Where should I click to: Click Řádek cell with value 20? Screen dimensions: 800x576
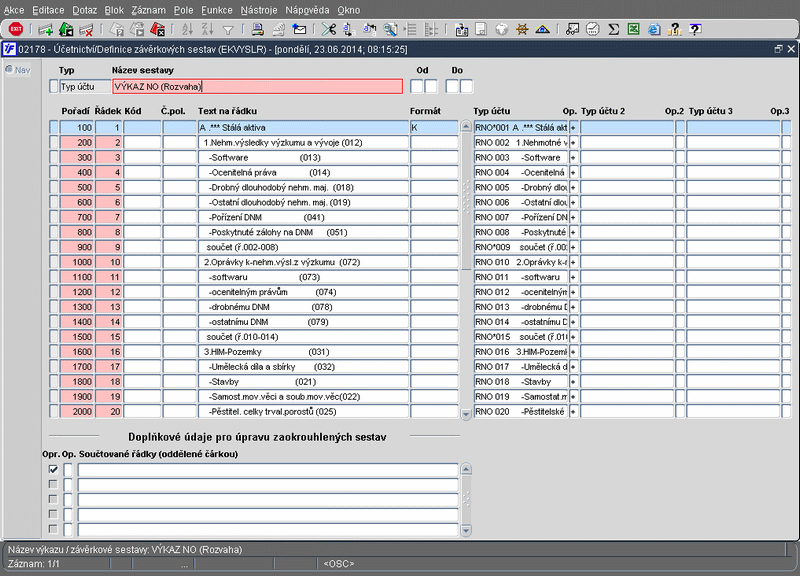[x=108, y=411]
